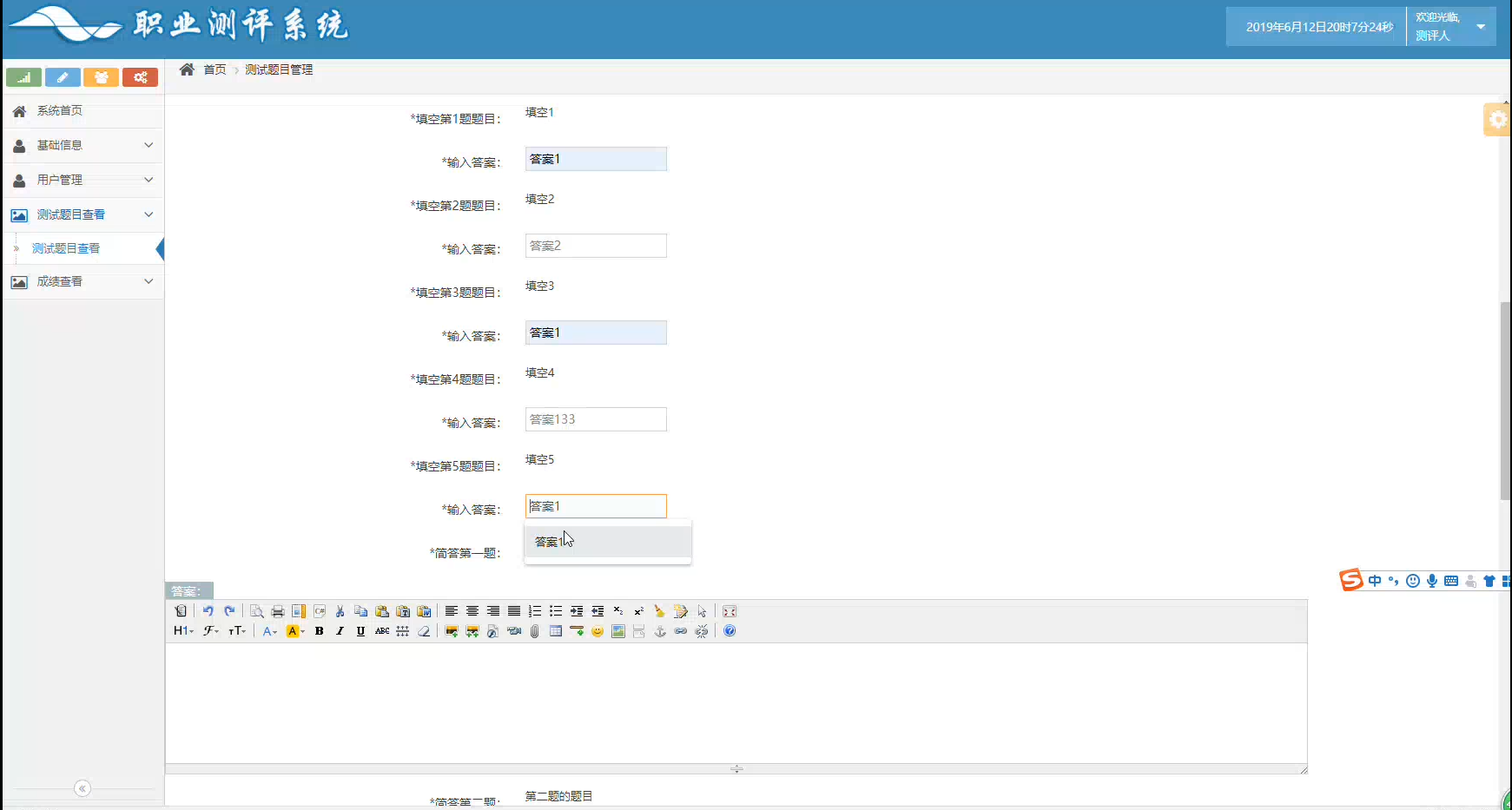Pick a text color
Image resolution: width=1512 pixels, height=810 pixels.
pyautogui.click(x=270, y=631)
